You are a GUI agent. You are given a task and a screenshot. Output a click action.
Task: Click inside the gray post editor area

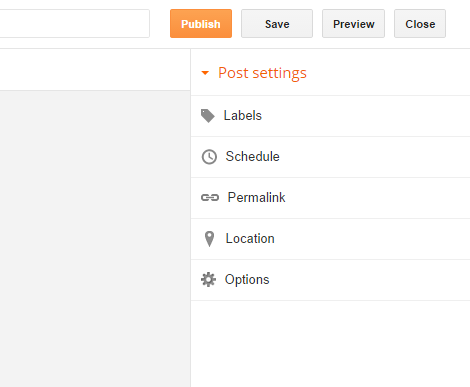pyautogui.click(x=95, y=238)
